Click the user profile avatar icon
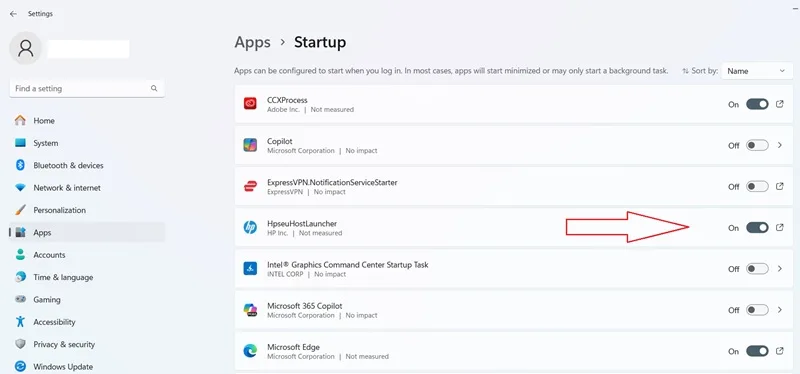The image size is (800, 374). pos(26,48)
